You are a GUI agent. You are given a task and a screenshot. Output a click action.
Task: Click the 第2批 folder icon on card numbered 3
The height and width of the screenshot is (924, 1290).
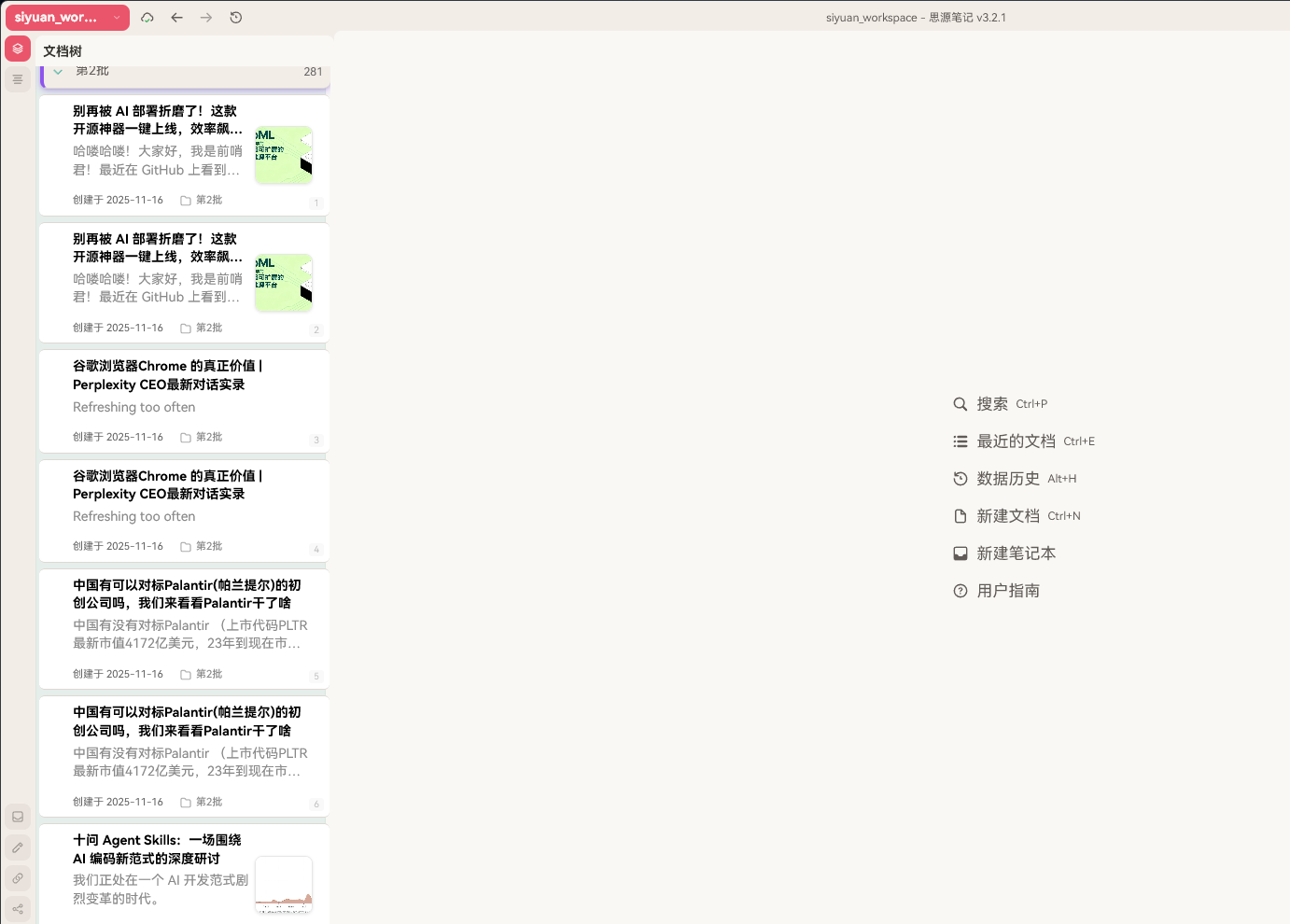click(x=186, y=438)
